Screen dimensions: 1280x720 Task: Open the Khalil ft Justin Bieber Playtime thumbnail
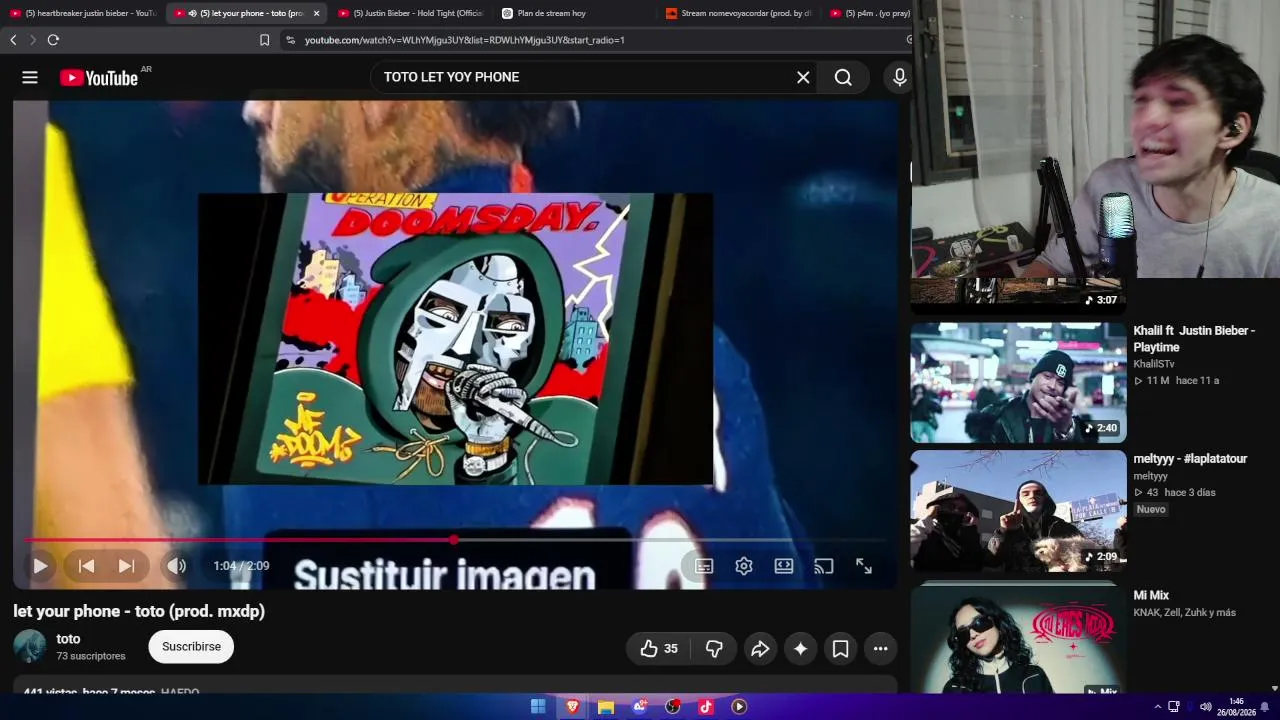click(1018, 382)
